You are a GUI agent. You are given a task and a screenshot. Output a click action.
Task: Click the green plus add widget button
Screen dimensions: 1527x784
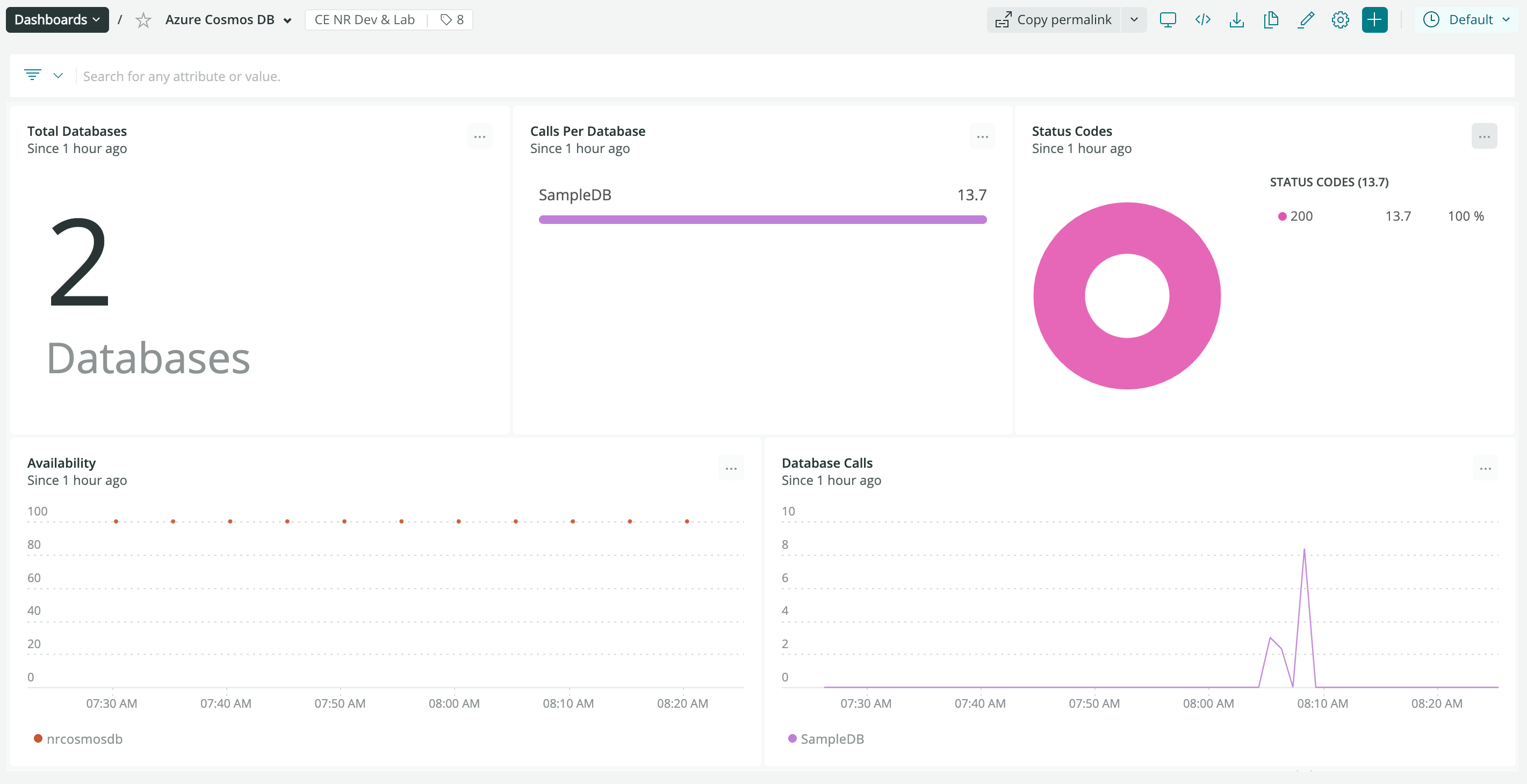click(1374, 20)
